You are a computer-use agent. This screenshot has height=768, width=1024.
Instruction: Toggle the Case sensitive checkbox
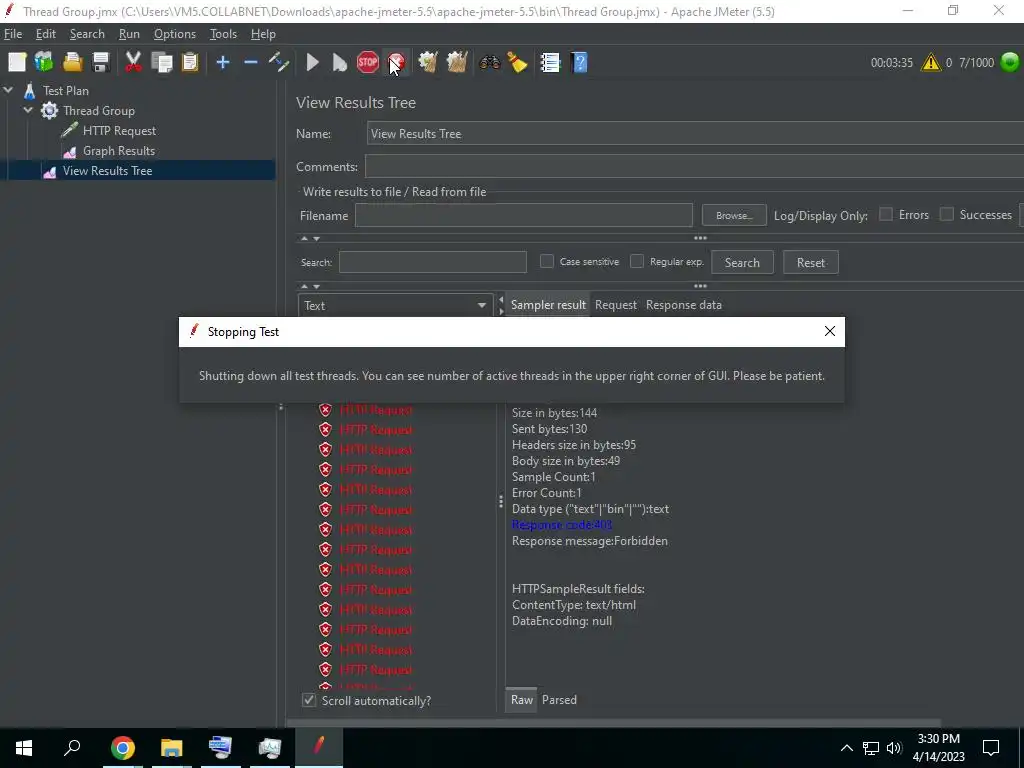[547, 261]
